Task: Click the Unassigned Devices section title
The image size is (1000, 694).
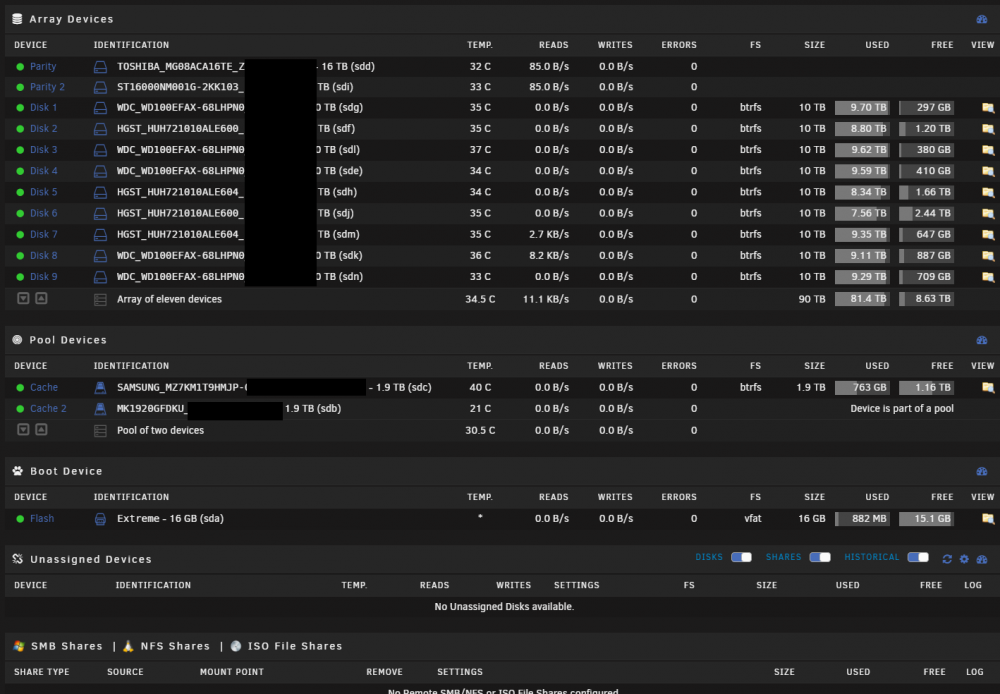Action: coord(91,559)
